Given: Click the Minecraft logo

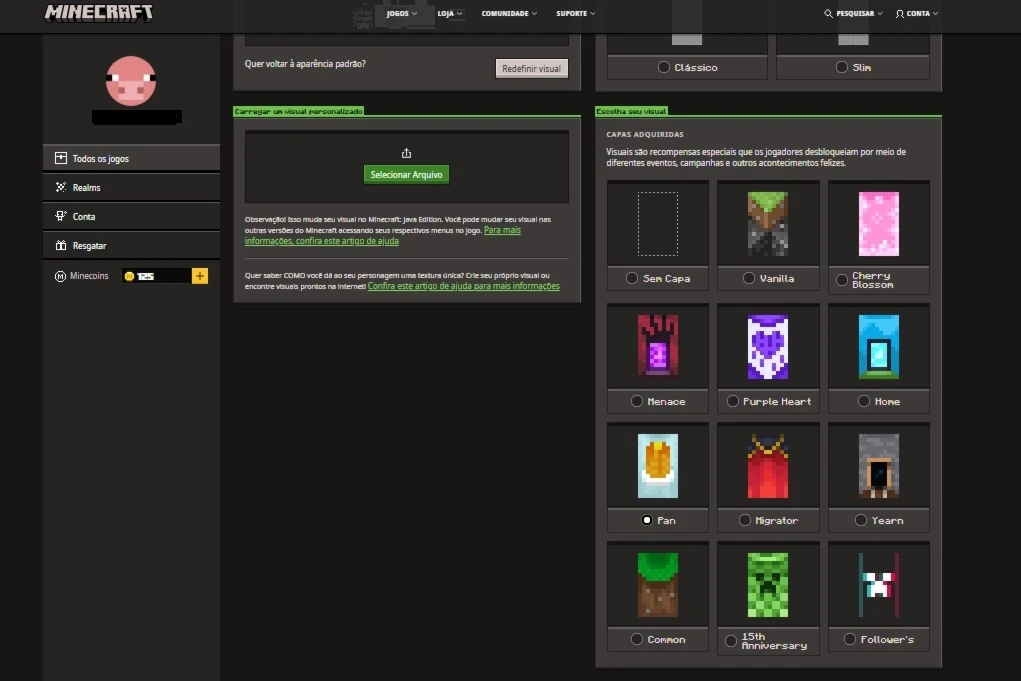Looking at the screenshot, I should pyautogui.click(x=98, y=13).
